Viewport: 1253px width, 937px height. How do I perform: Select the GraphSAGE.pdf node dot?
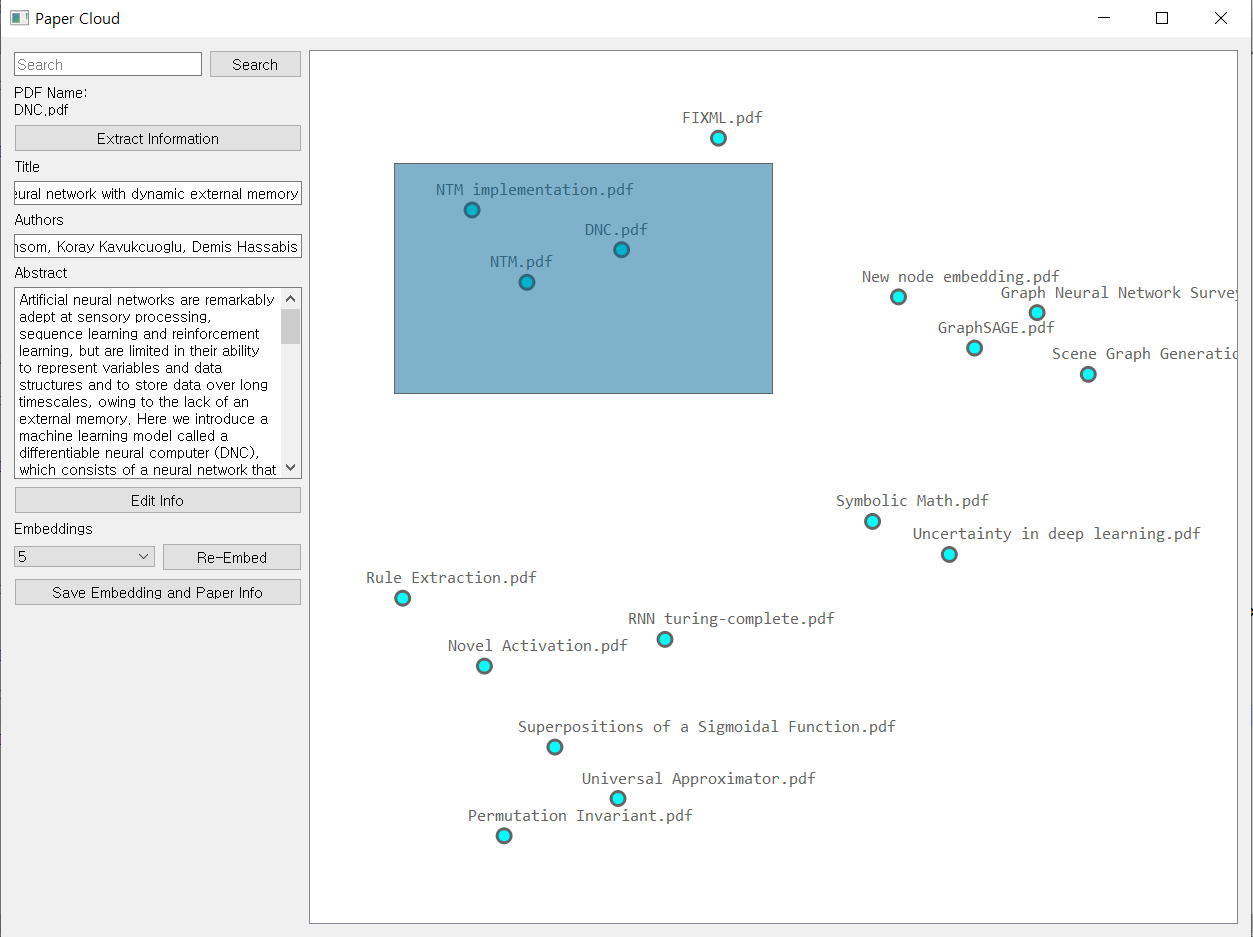point(974,348)
